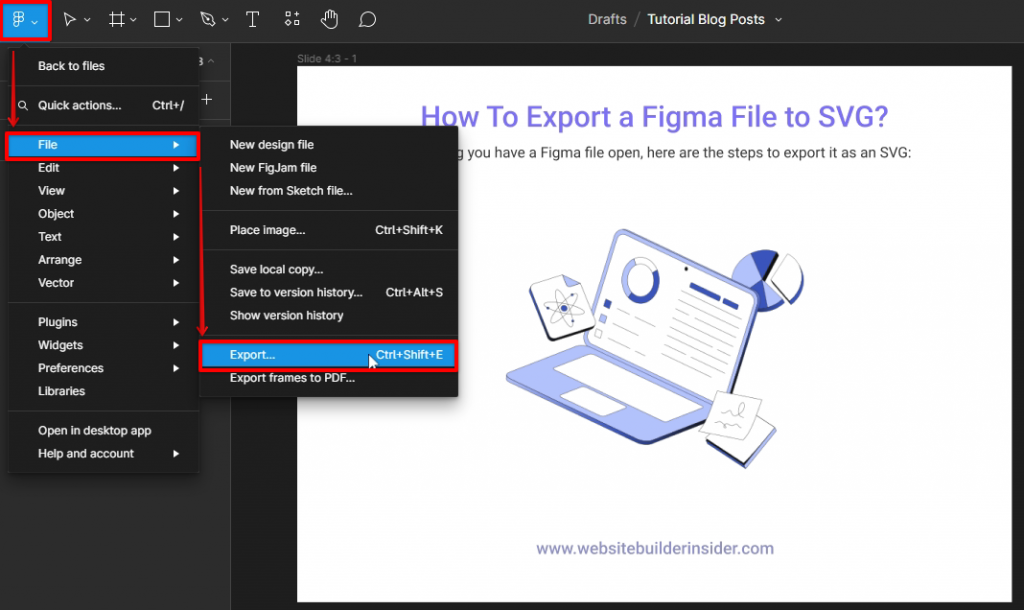Open the Figma main menu logo button

point(25,20)
